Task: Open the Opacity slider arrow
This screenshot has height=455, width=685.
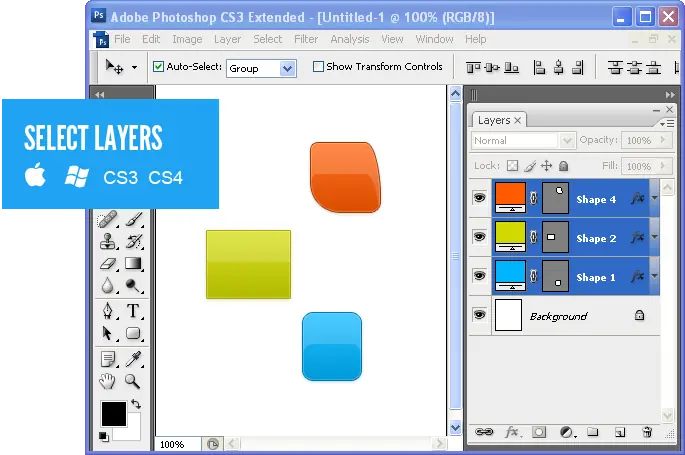Action: (x=663, y=140)
